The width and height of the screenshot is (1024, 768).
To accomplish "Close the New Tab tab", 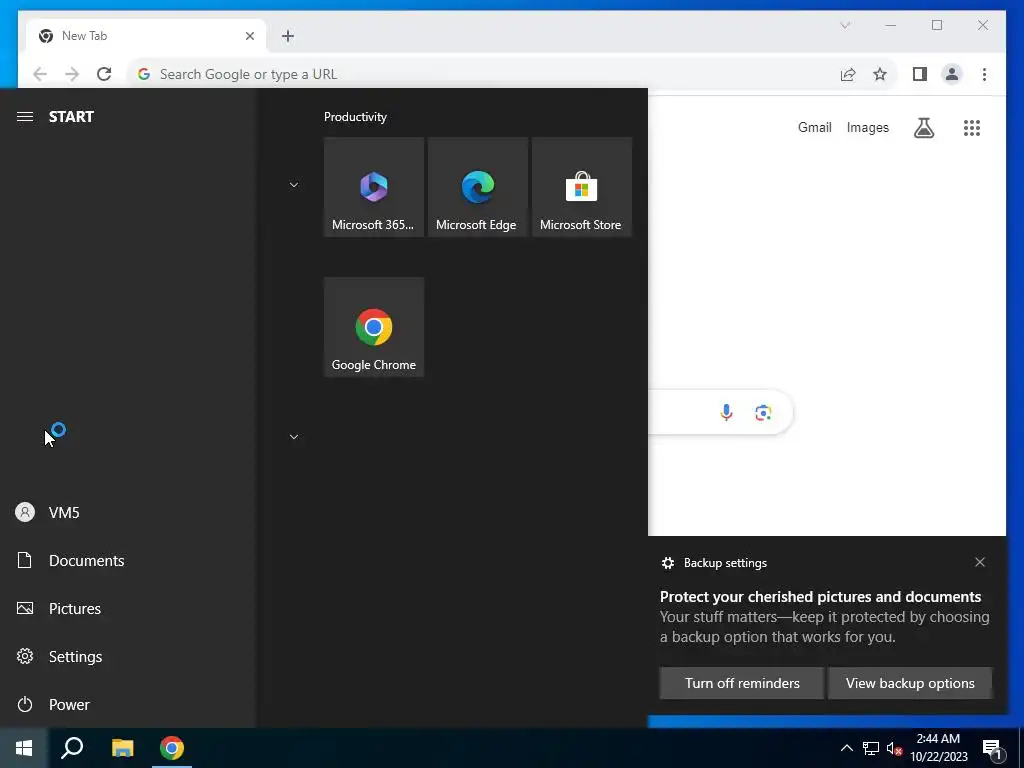I will [x=249, y=36].
